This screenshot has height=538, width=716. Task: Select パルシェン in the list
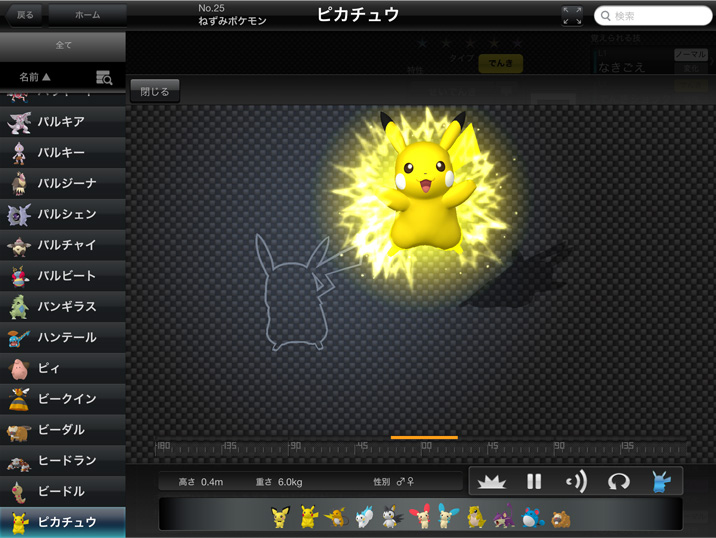click(x=63, y=214)
